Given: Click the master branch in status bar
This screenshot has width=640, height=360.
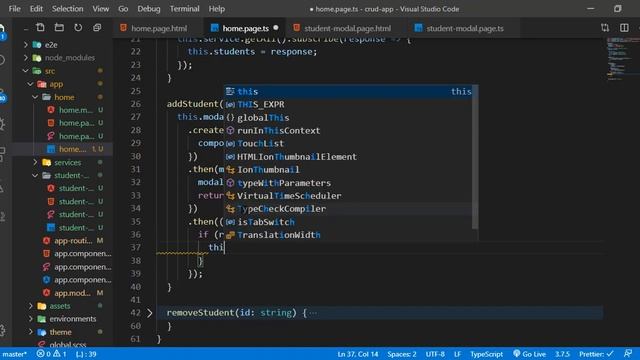Looking at the screenshot, I should (15, 354).
